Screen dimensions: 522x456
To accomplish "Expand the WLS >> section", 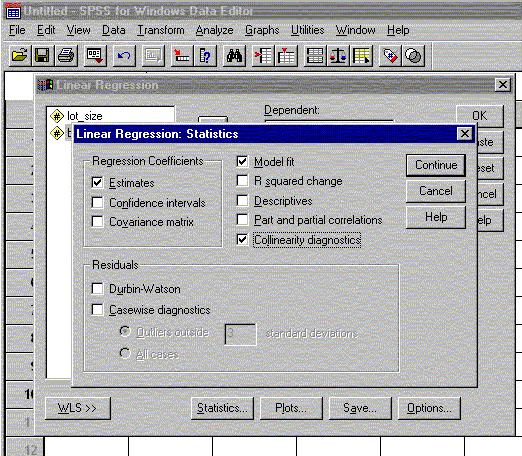I will point(78,408).
